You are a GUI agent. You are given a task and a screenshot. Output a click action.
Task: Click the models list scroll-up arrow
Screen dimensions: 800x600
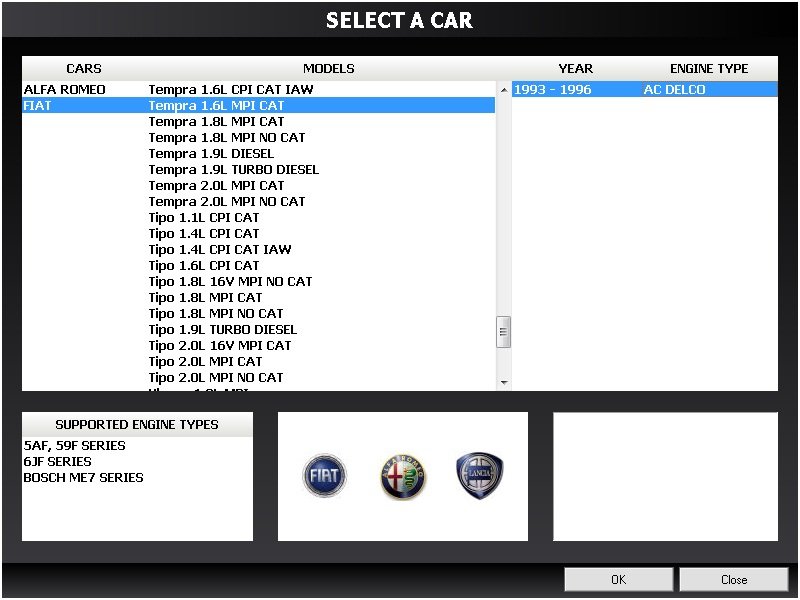pos(504,90)
